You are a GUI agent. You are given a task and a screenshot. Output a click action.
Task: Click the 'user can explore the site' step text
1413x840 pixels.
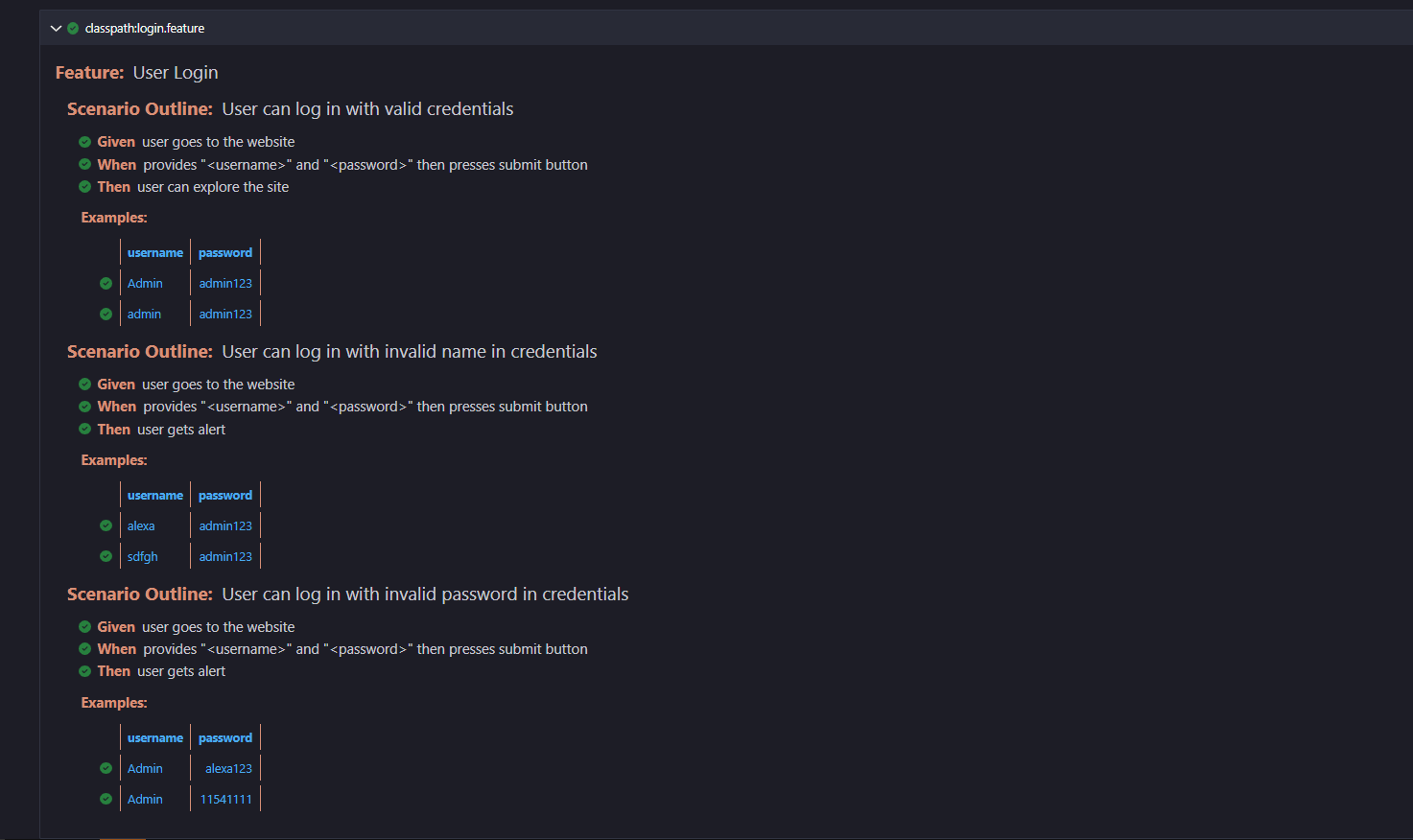pos(213,187)
